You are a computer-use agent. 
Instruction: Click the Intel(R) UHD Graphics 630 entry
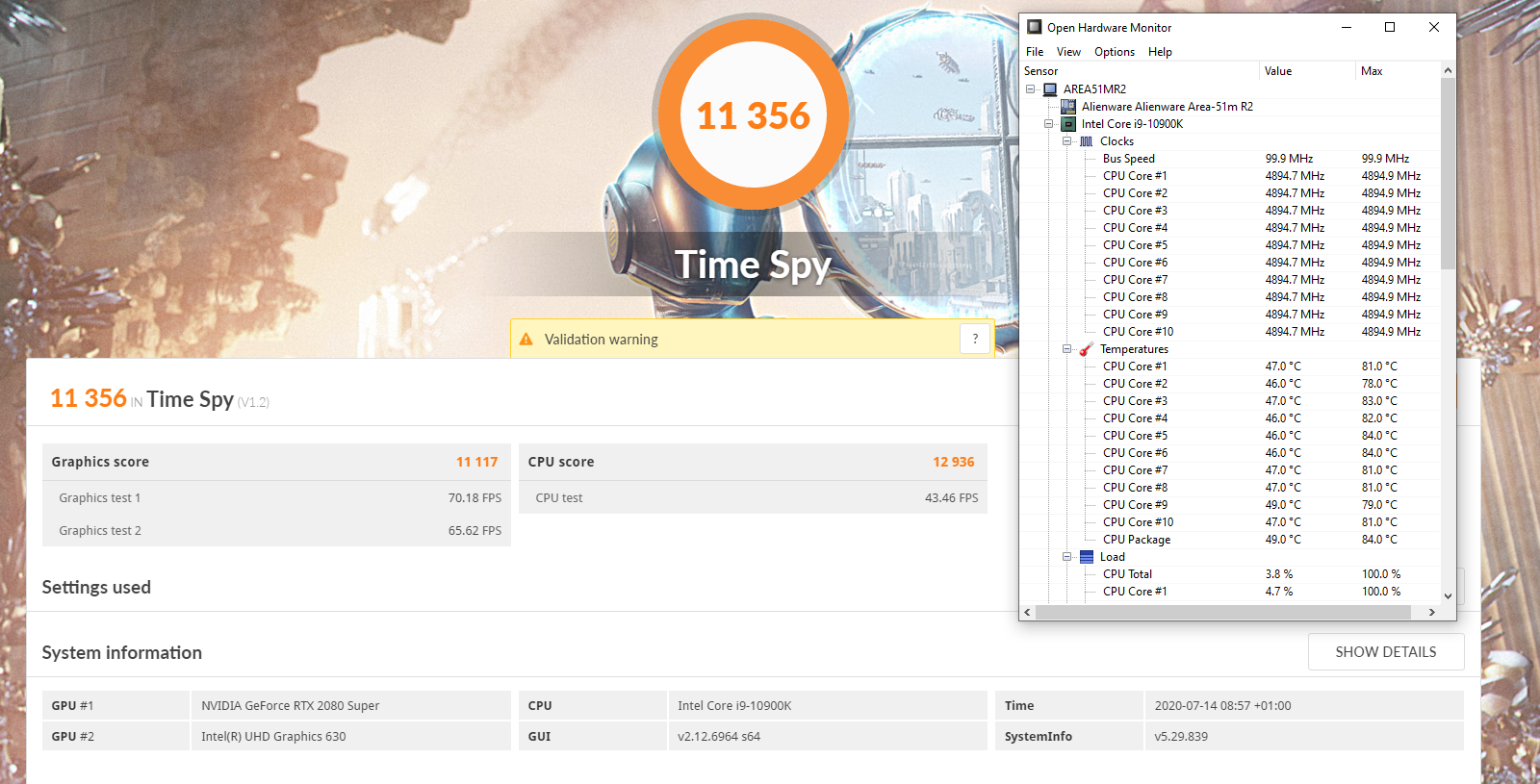tap(273, 736)
